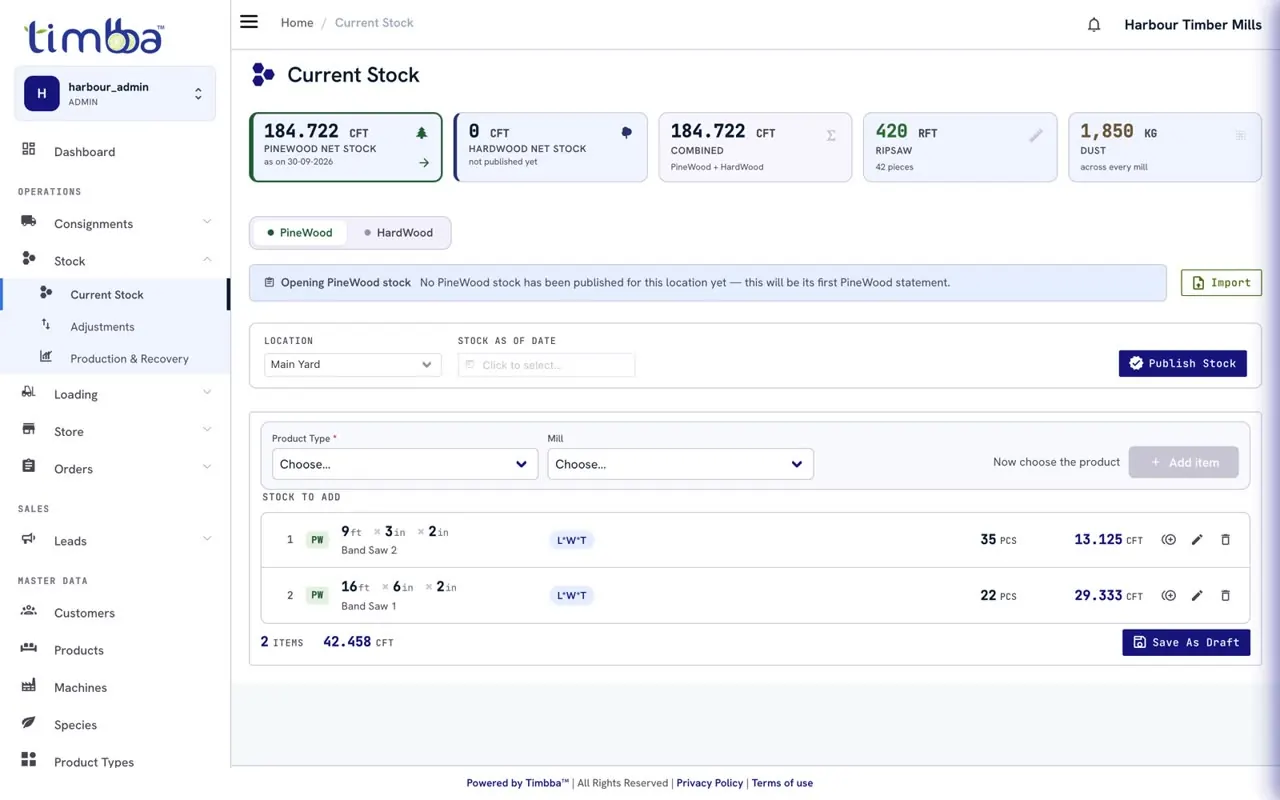Image resolution: width=1280 pixels, height=800 pixels.
Task: Click the Stock As Of Date field
Action: 546,365
